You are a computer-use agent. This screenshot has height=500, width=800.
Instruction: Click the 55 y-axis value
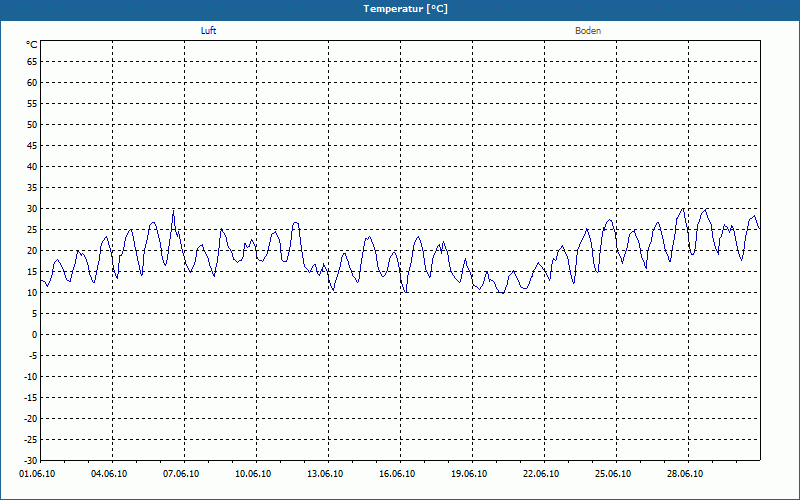coord(32,104)
